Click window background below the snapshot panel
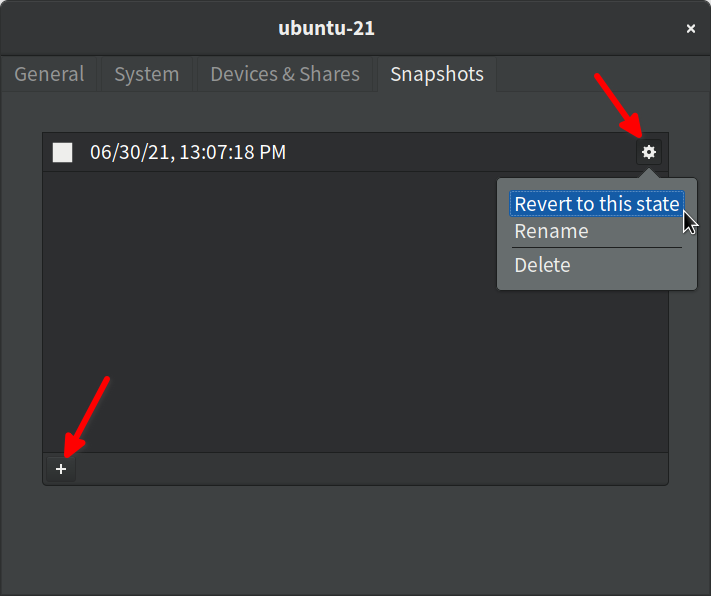711x596 pixels. click(356, 540)
